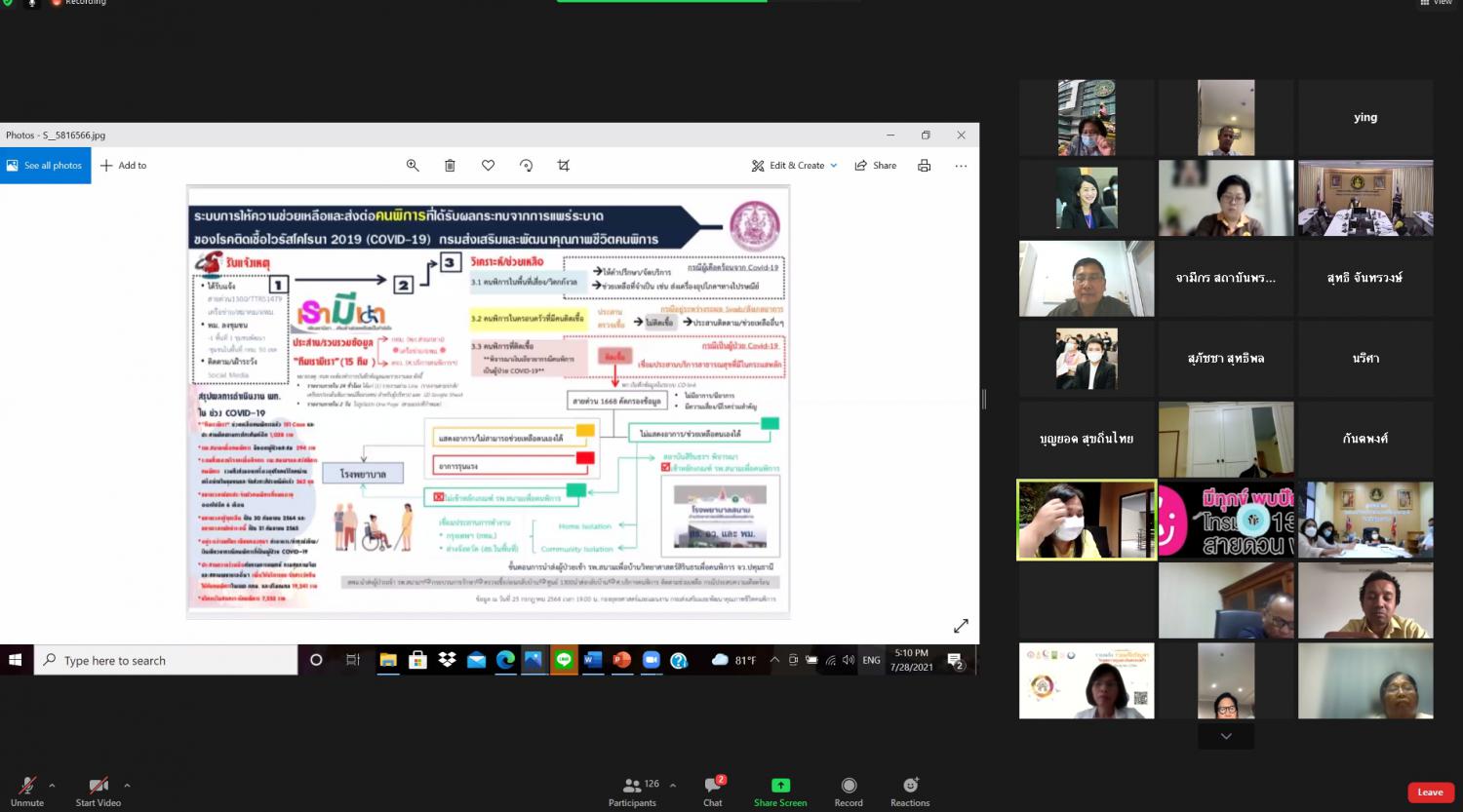Image resolution: width=1463 pixels, height=812 pixels.
Task: Open the Reactions menu
Action: pos(910,792)
